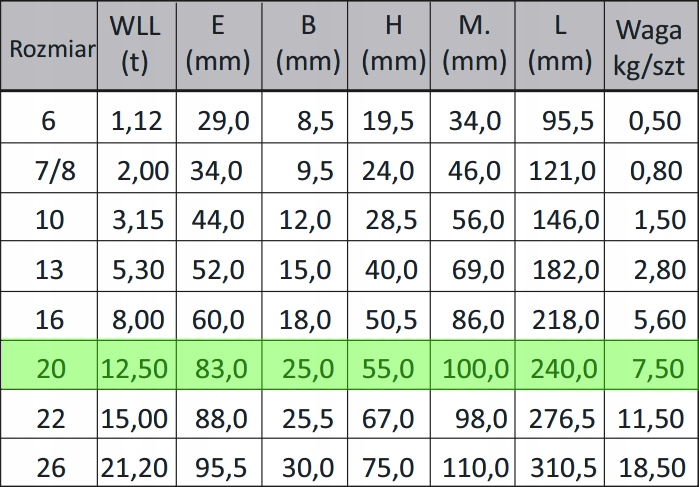Click the WLL (t) column header
Viewport: 699px width, 487px height.
coord(134,45)
